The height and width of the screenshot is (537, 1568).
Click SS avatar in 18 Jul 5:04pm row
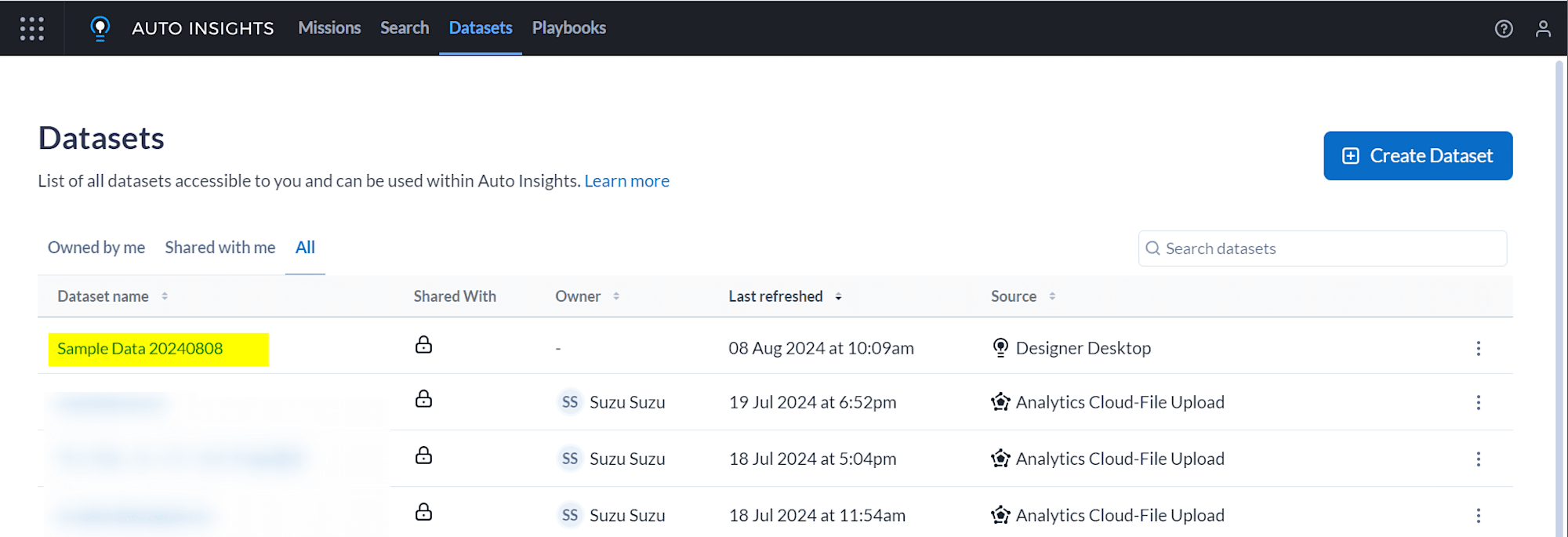pos(570,459)
